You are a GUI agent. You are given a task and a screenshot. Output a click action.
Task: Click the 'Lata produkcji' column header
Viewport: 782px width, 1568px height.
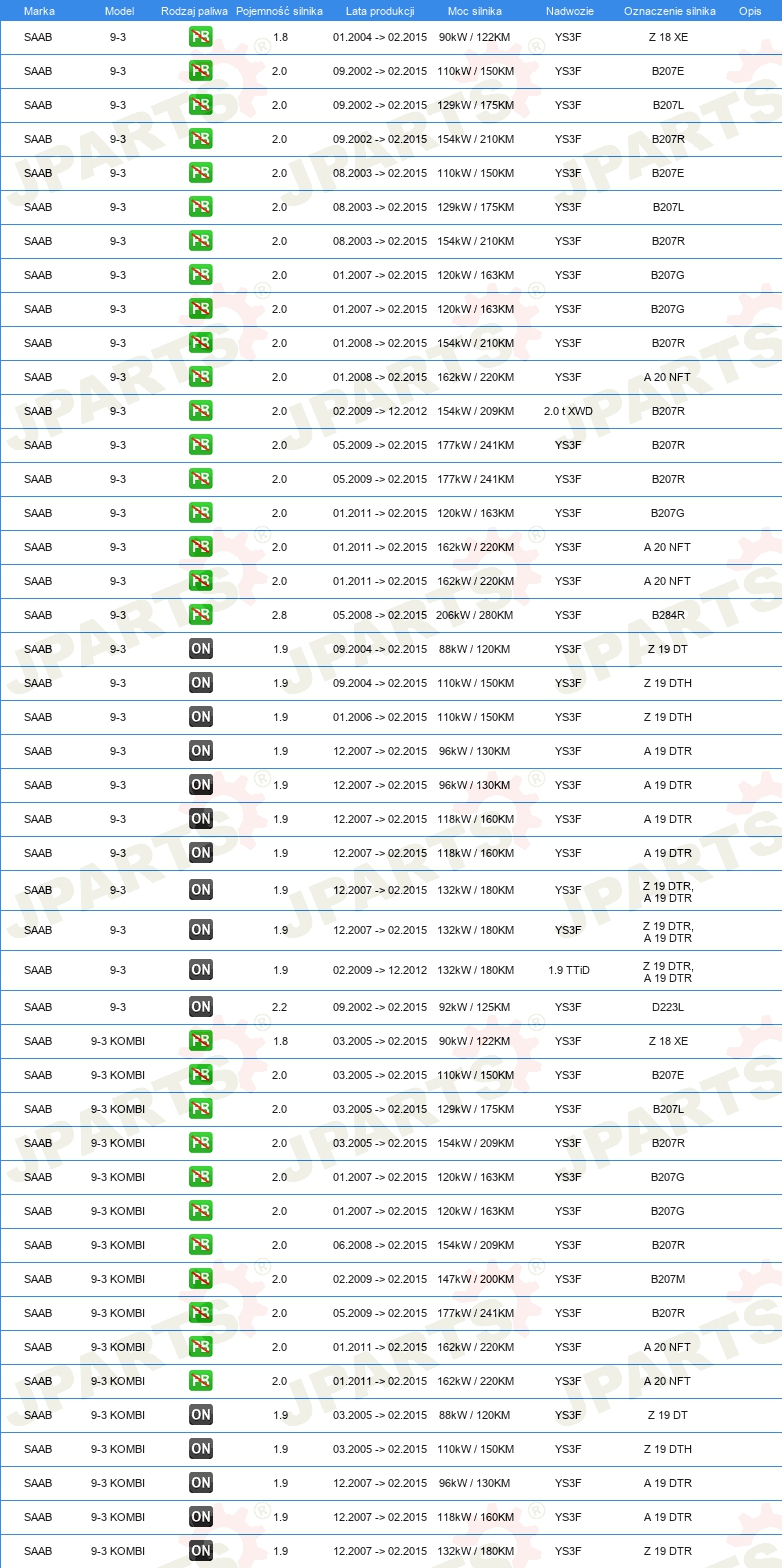pyautogui.click(x=380, y=11)
